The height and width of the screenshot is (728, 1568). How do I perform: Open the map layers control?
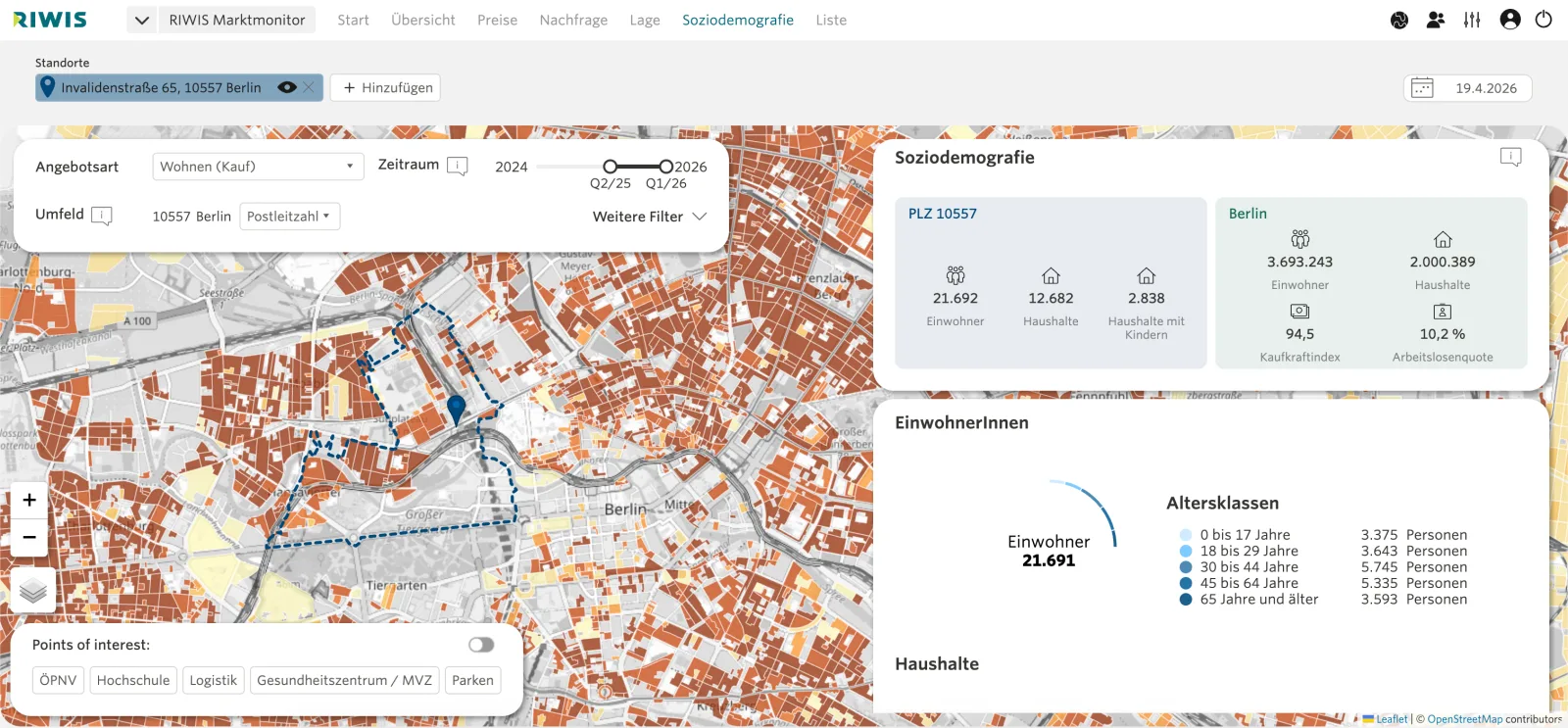(33, 590)
